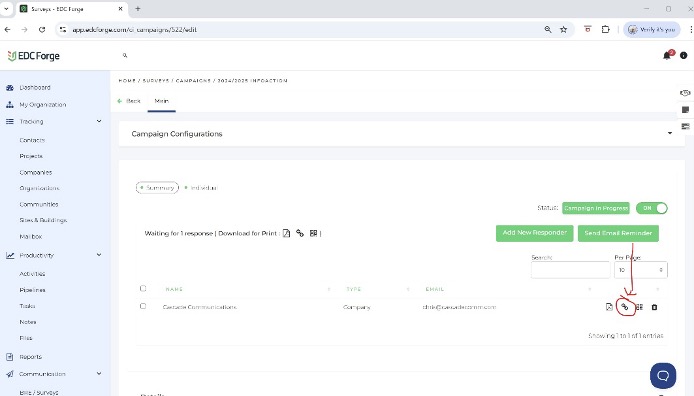Screen dimensions: 694x396
Task: Open Mail box in the sidebar
Action: 31,237
